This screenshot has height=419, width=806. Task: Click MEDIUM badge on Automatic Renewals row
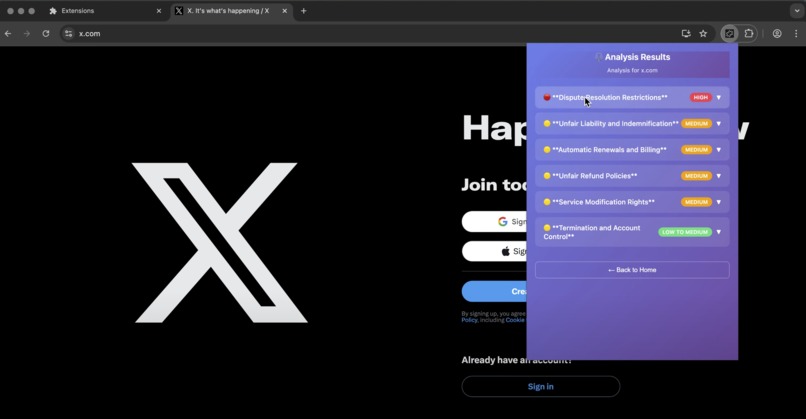pyautogui.click(x=697, y=150)
